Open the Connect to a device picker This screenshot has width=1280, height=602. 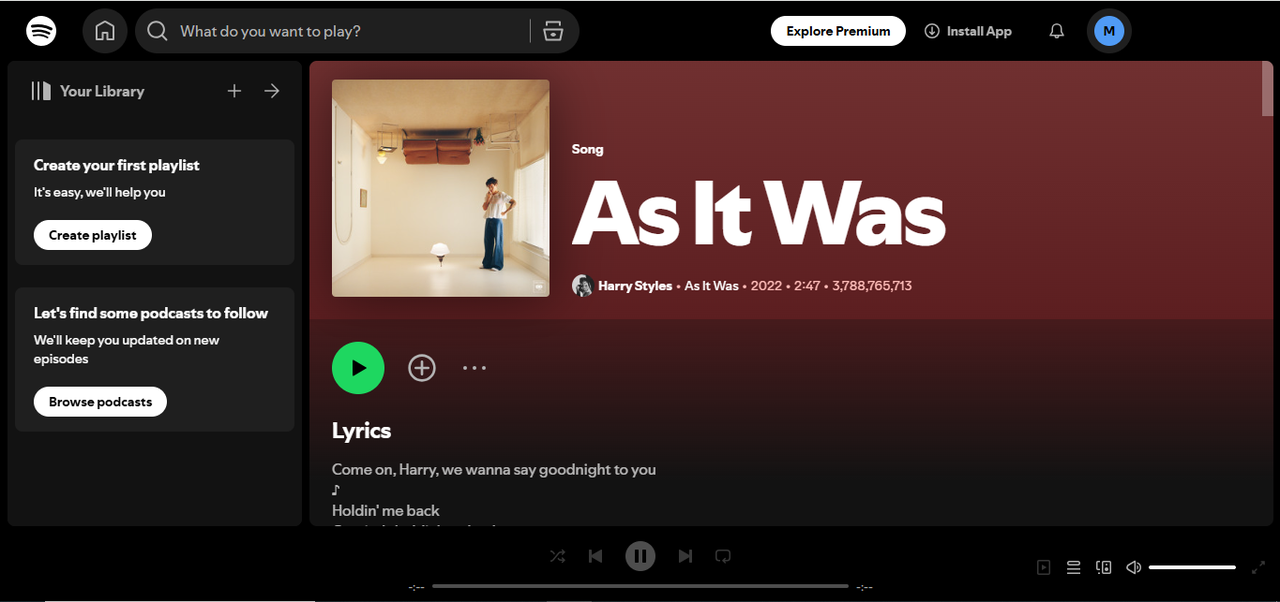(1103, 567)
